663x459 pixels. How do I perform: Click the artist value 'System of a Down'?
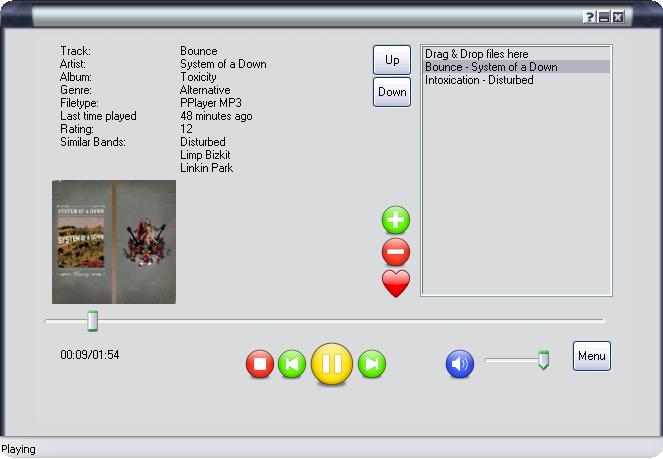tap(223, 64)
